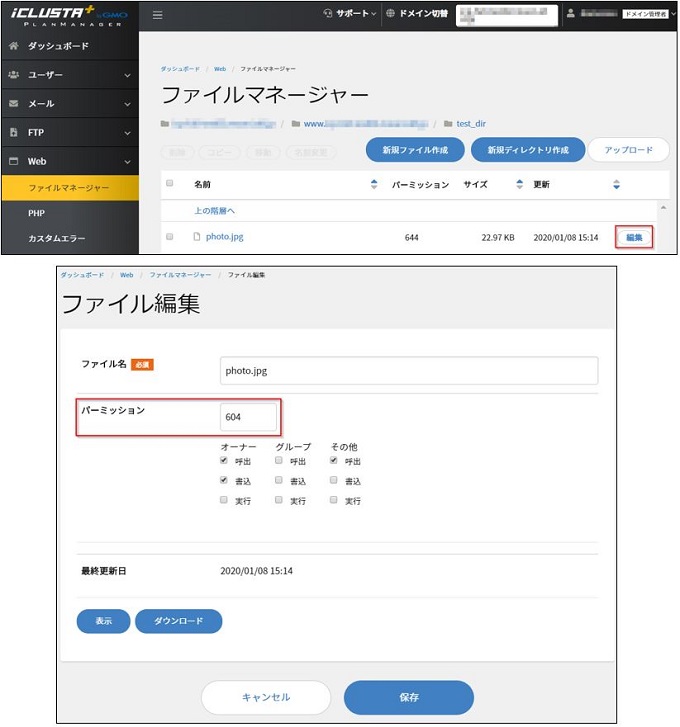The height and width of the screenshot is (727, 680).
Task: Check グループ 実行 permission
Action: click(279, 500)
